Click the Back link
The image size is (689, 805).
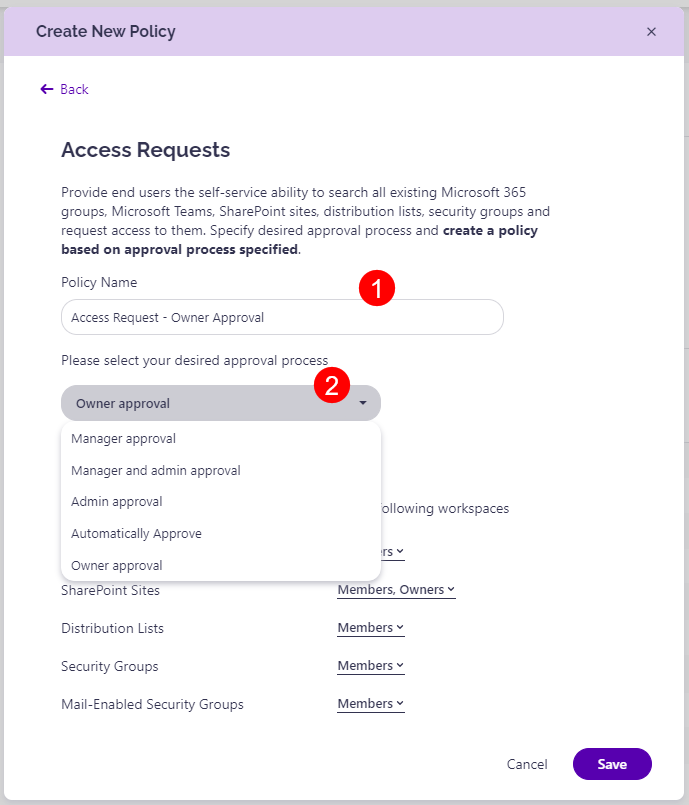tap(73, 89)
